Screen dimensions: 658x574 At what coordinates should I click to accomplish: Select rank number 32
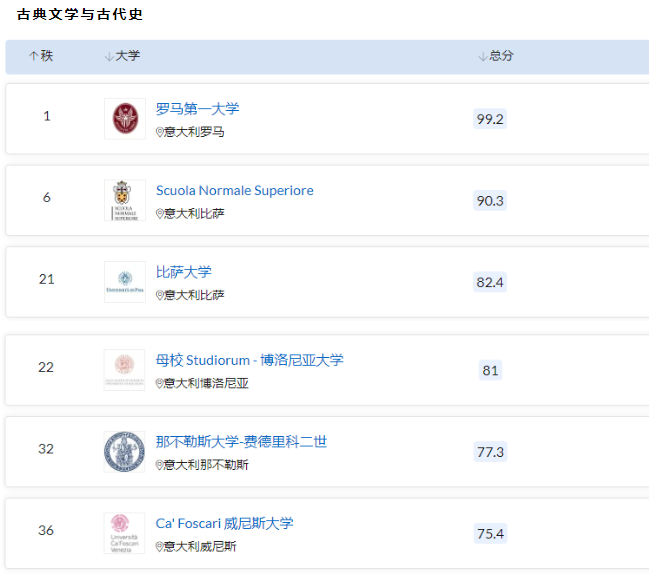[46, 449]
